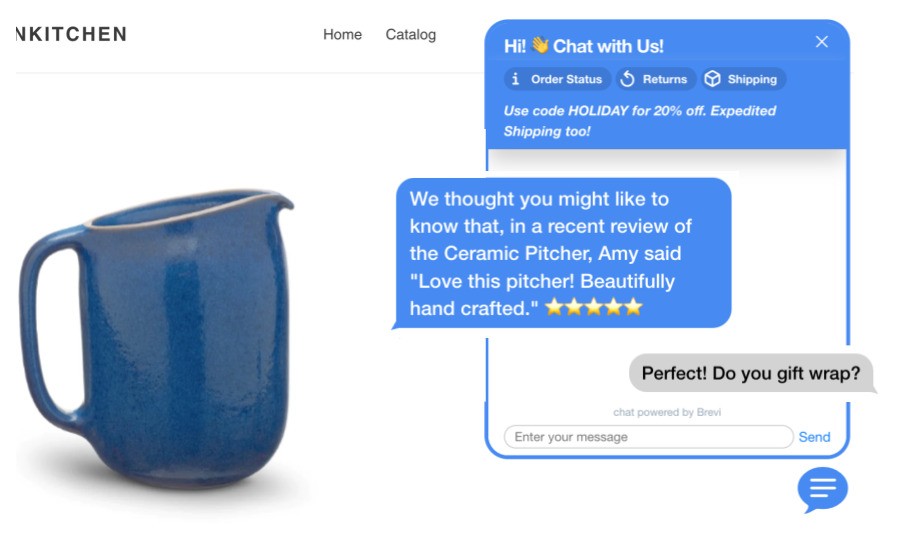Click the gift wrap question bubble
This screenshot has width=898, height=540.
tap(752, 373)
